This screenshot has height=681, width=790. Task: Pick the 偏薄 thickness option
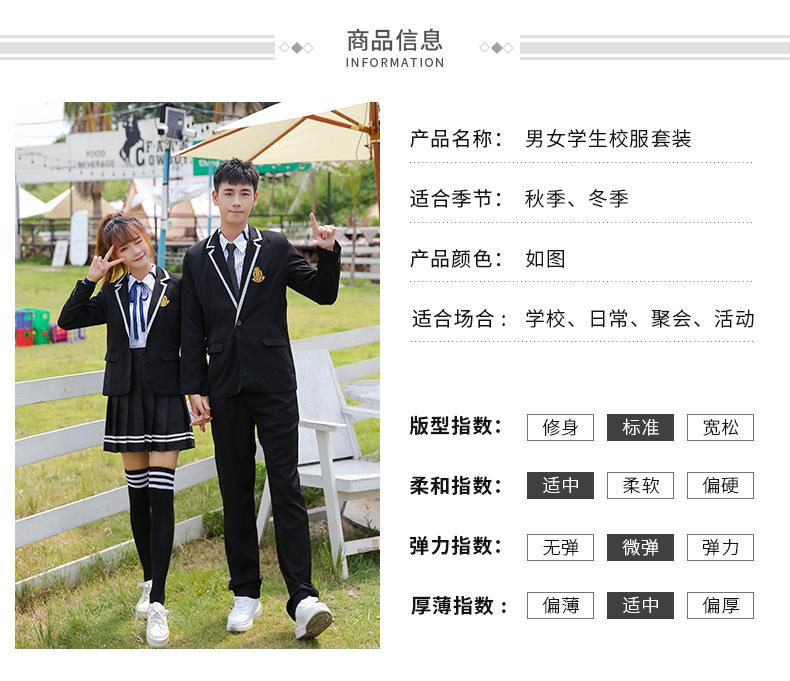pos(560,605)
